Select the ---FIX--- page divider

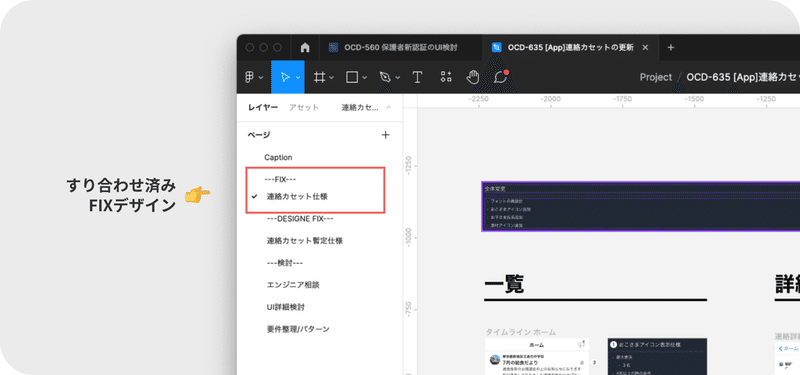pos(280,180)
